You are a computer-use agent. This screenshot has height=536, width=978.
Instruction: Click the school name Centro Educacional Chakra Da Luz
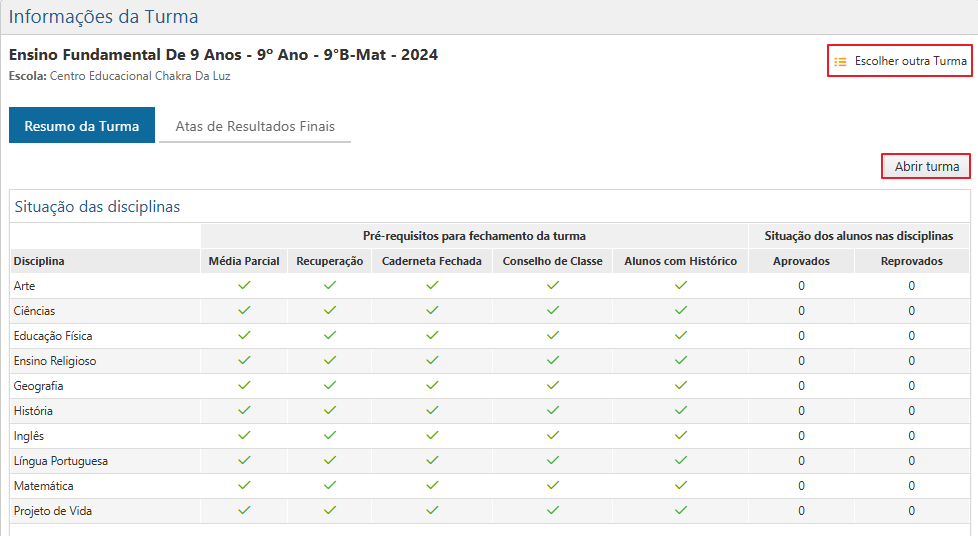click(140, 76)
